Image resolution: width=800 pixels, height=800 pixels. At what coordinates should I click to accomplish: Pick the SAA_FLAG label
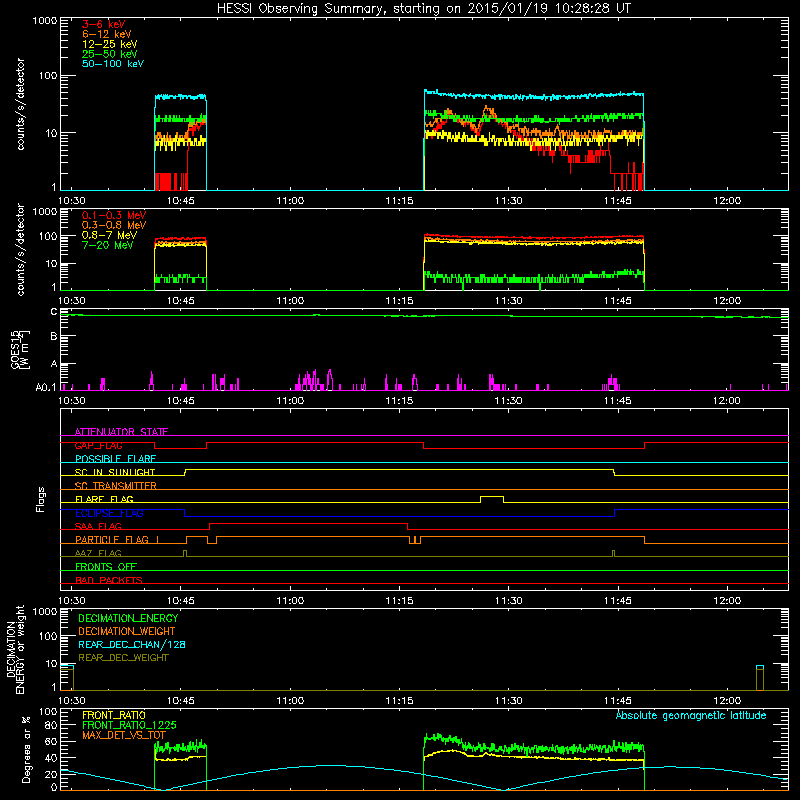(98, 526)
